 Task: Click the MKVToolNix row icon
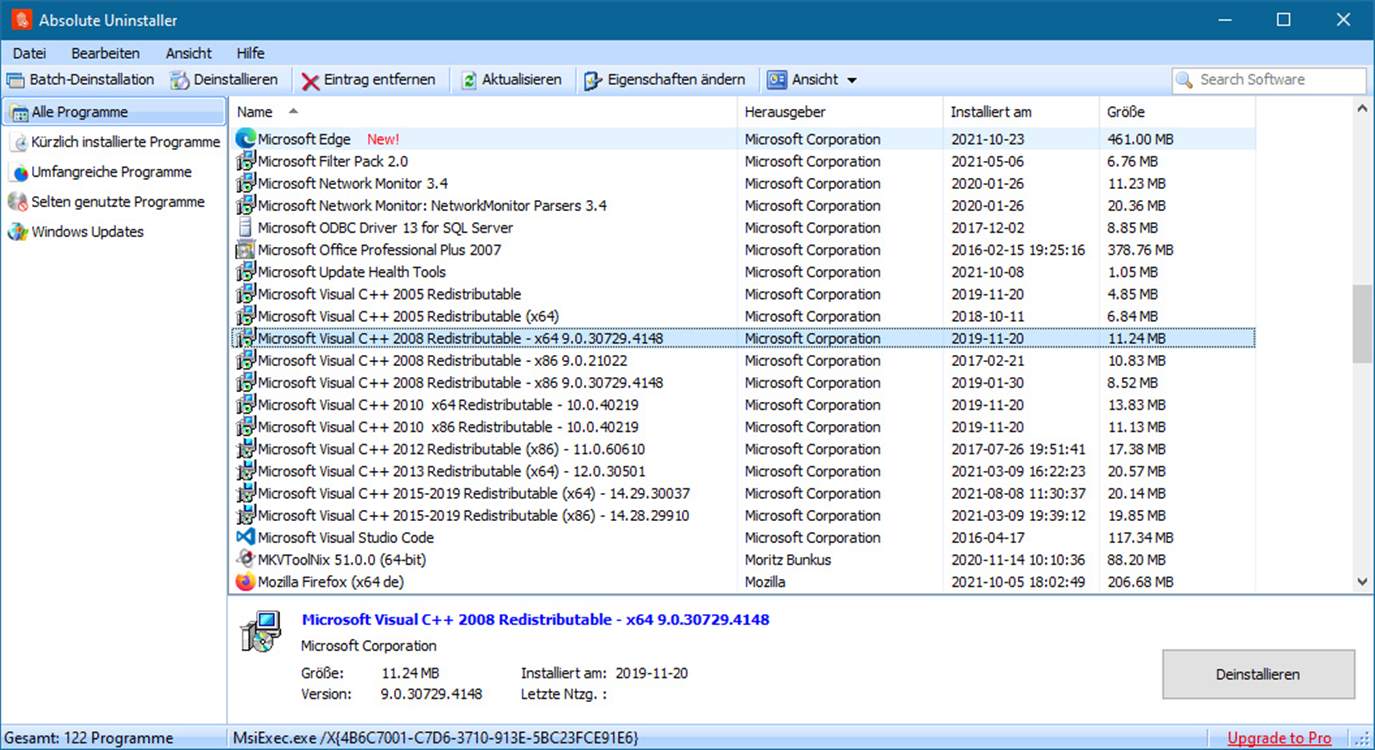click(x=246, y=559)
